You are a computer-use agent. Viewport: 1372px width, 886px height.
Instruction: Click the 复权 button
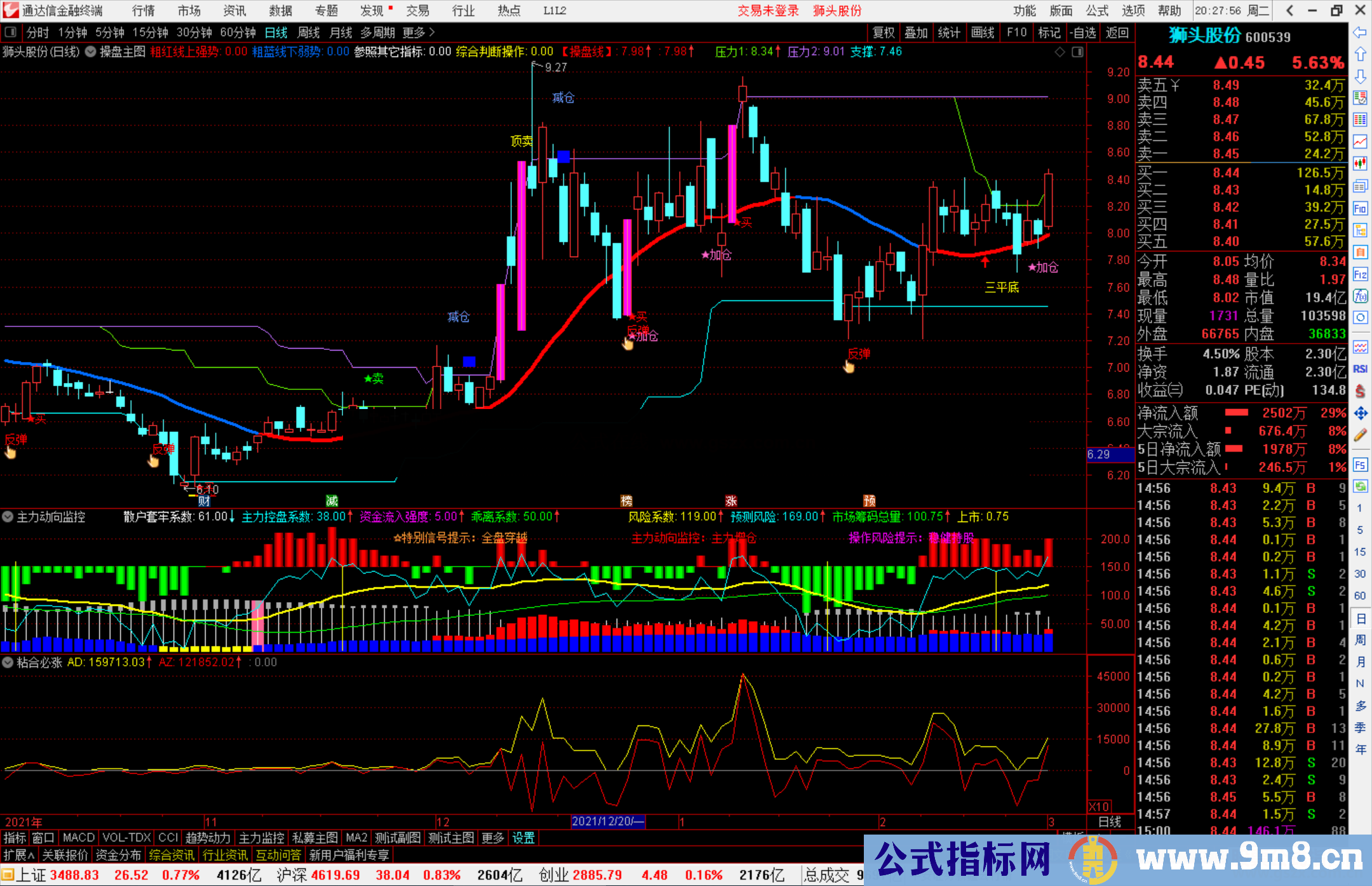pos(883,32)
